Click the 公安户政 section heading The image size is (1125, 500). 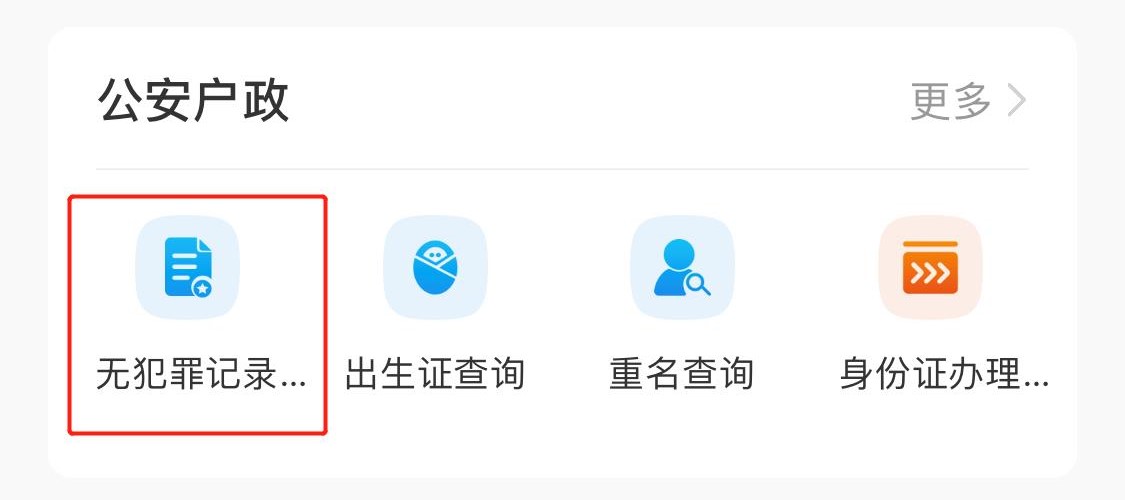[x=193, y=100]
